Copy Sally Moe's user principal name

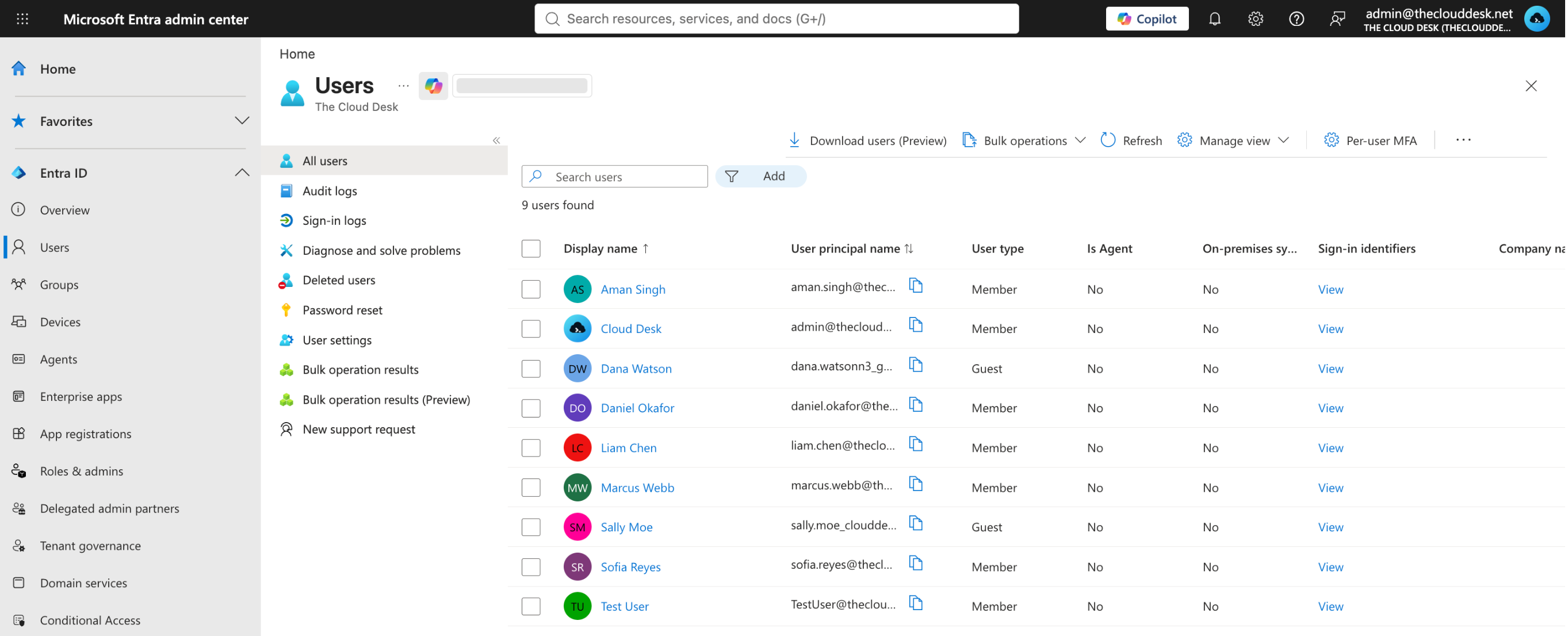coord(916,523)
